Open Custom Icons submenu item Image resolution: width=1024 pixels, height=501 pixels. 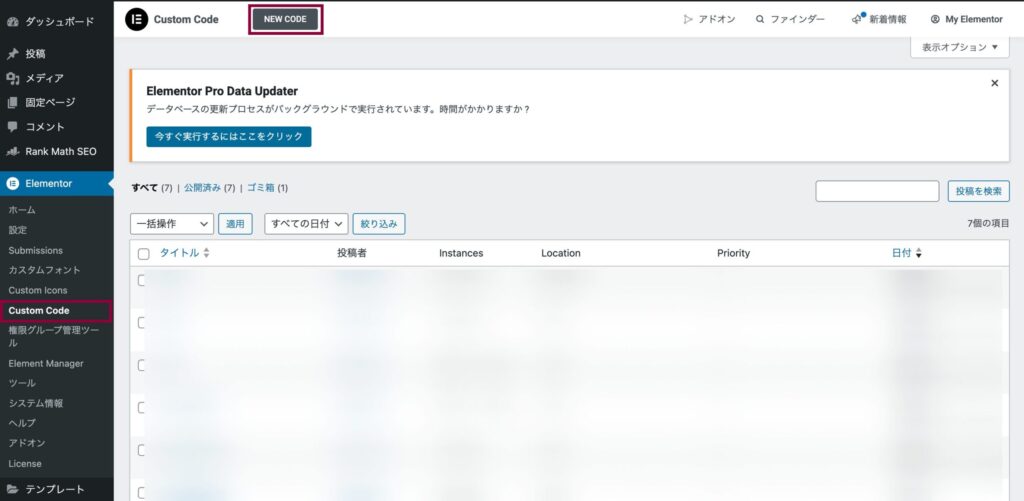coord(38,290)
